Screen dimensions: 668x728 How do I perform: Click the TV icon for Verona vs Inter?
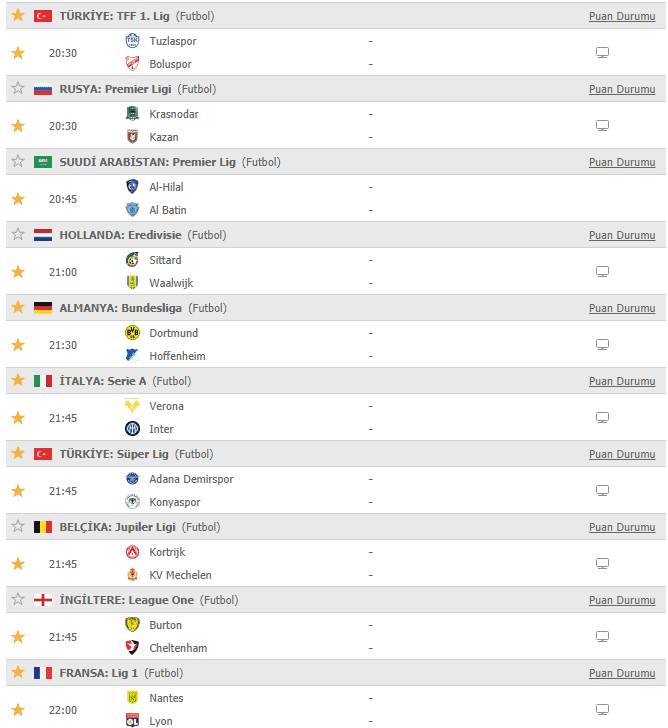602,417
